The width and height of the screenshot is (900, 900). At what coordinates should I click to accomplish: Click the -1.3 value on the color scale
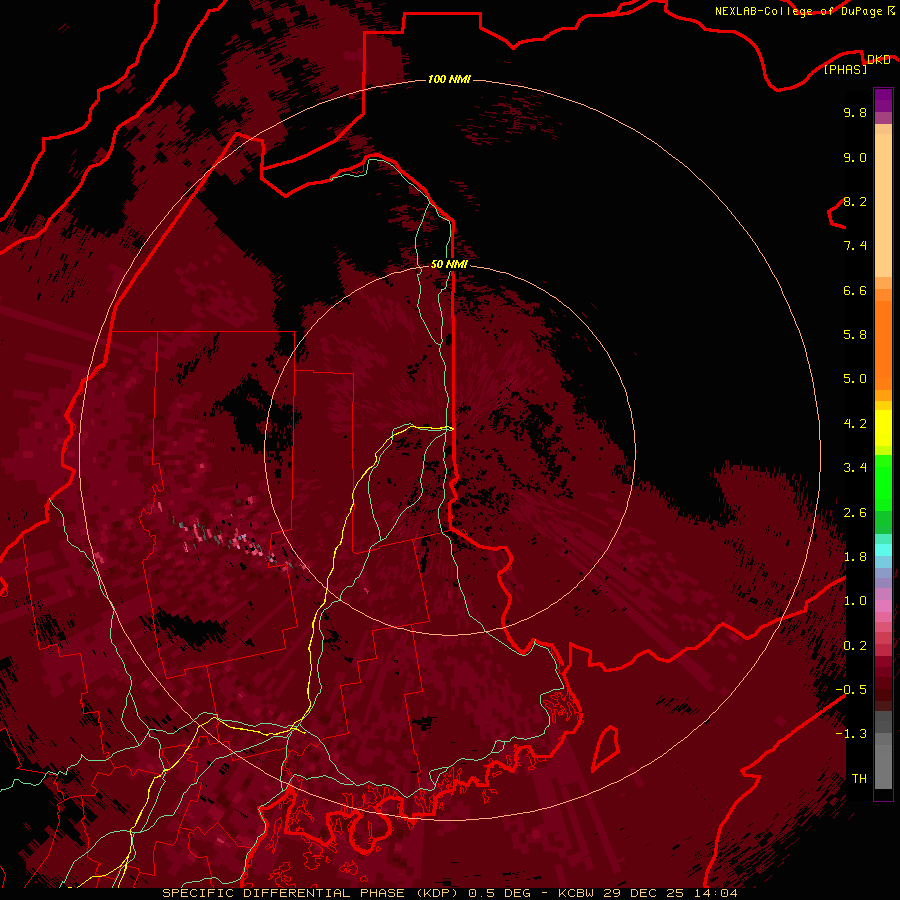[x=851, y=734]
